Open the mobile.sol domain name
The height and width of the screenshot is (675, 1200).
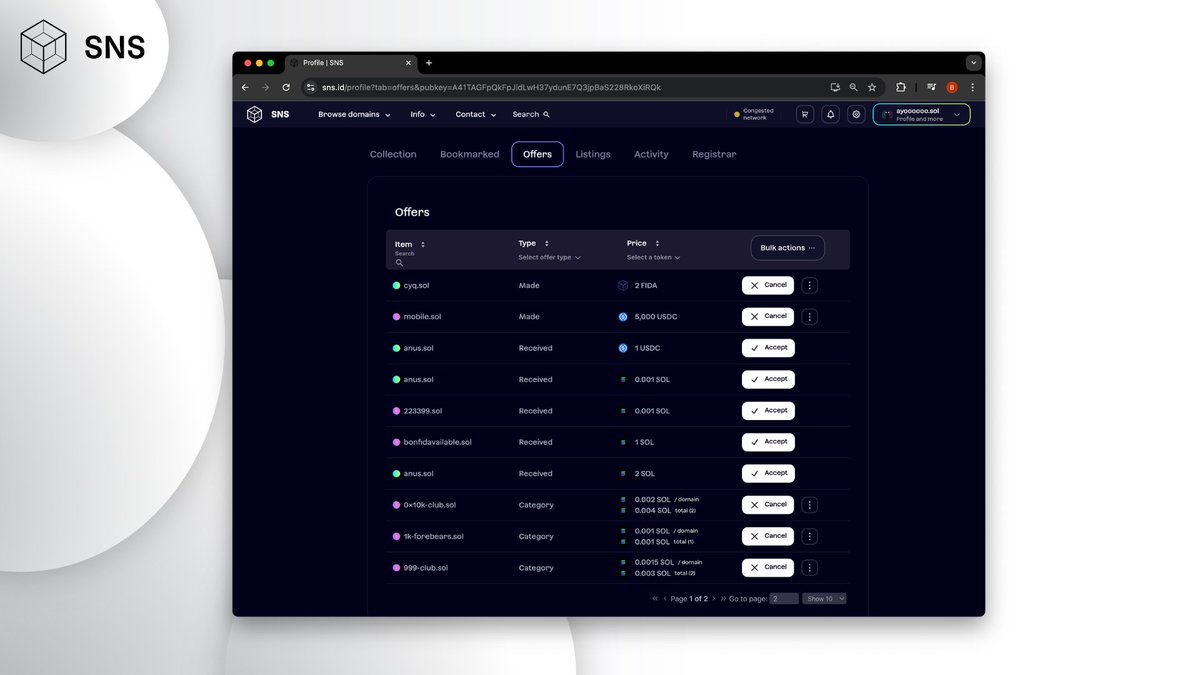click(422, 317)
